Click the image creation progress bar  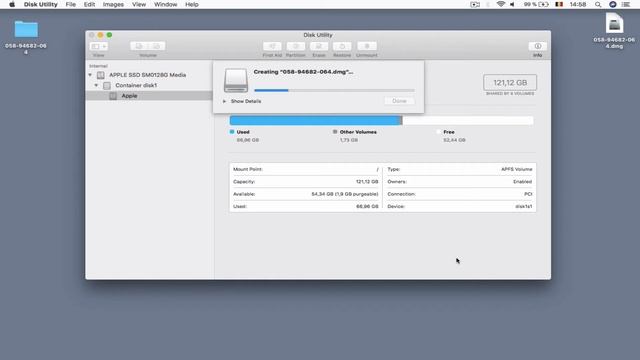[334, 90]
